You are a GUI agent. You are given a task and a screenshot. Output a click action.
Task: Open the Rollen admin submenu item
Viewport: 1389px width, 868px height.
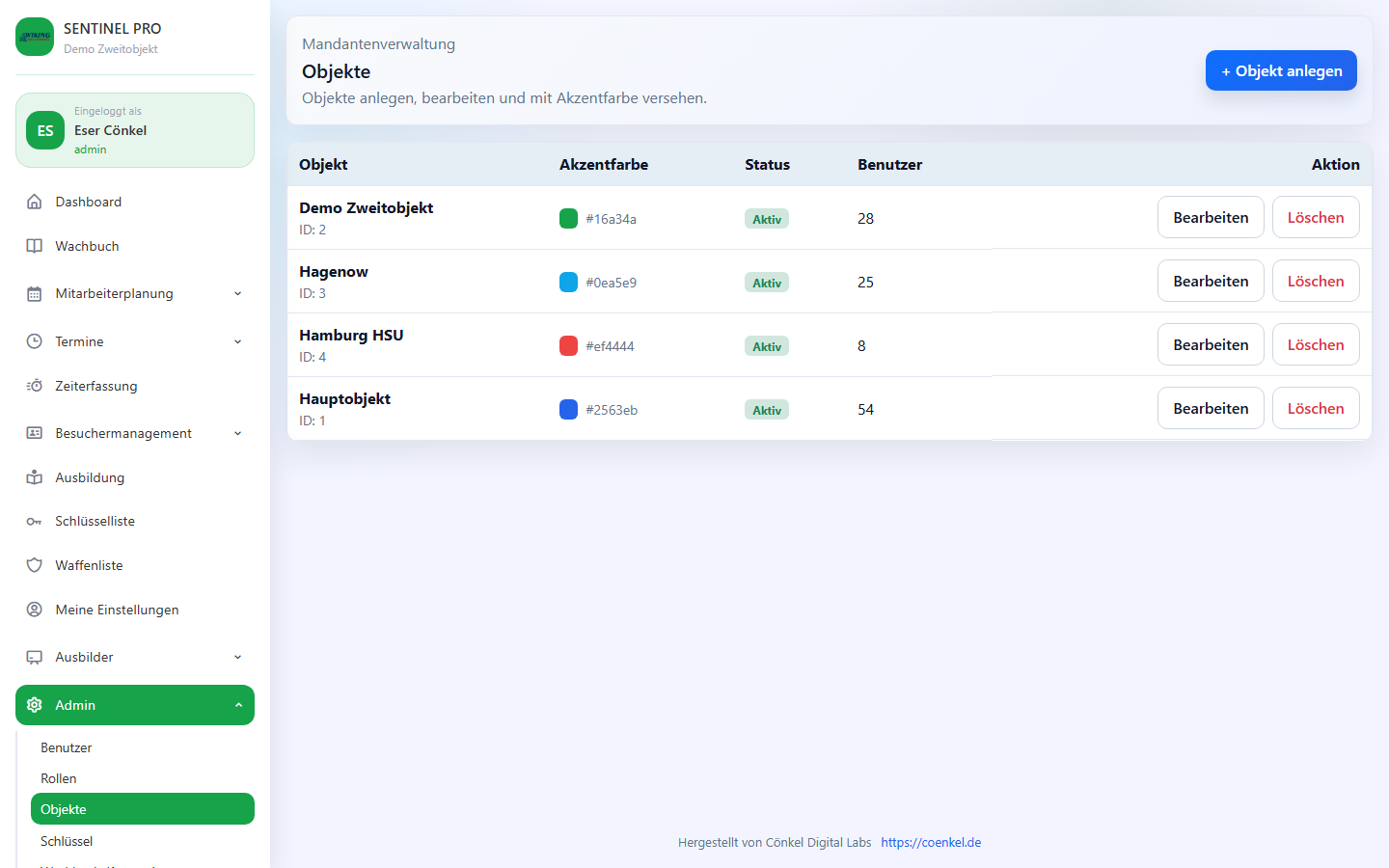[x=59, y=778]
